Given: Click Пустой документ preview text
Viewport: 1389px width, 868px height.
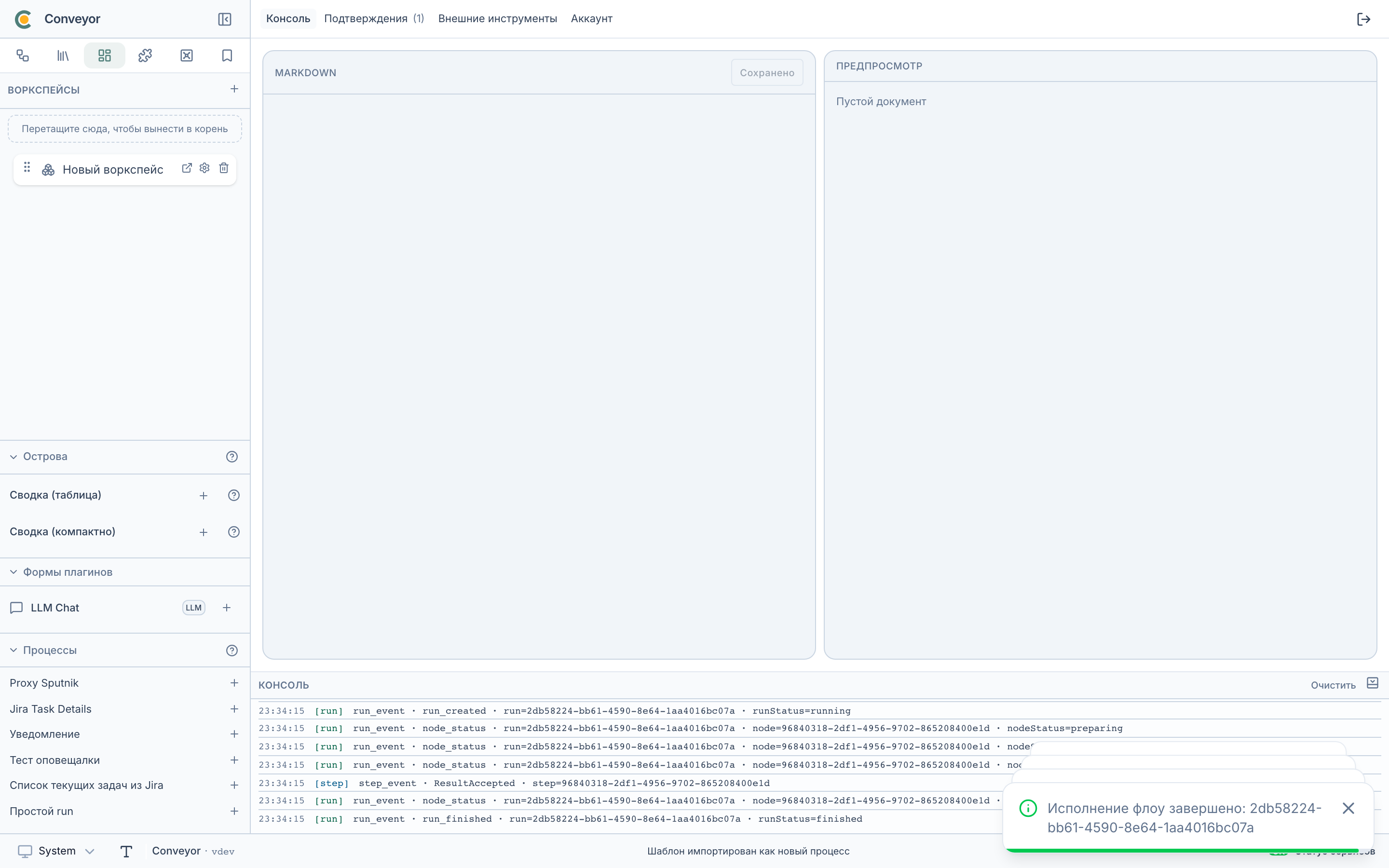Looking at the screenshot, I should click(x=881, y=102).
